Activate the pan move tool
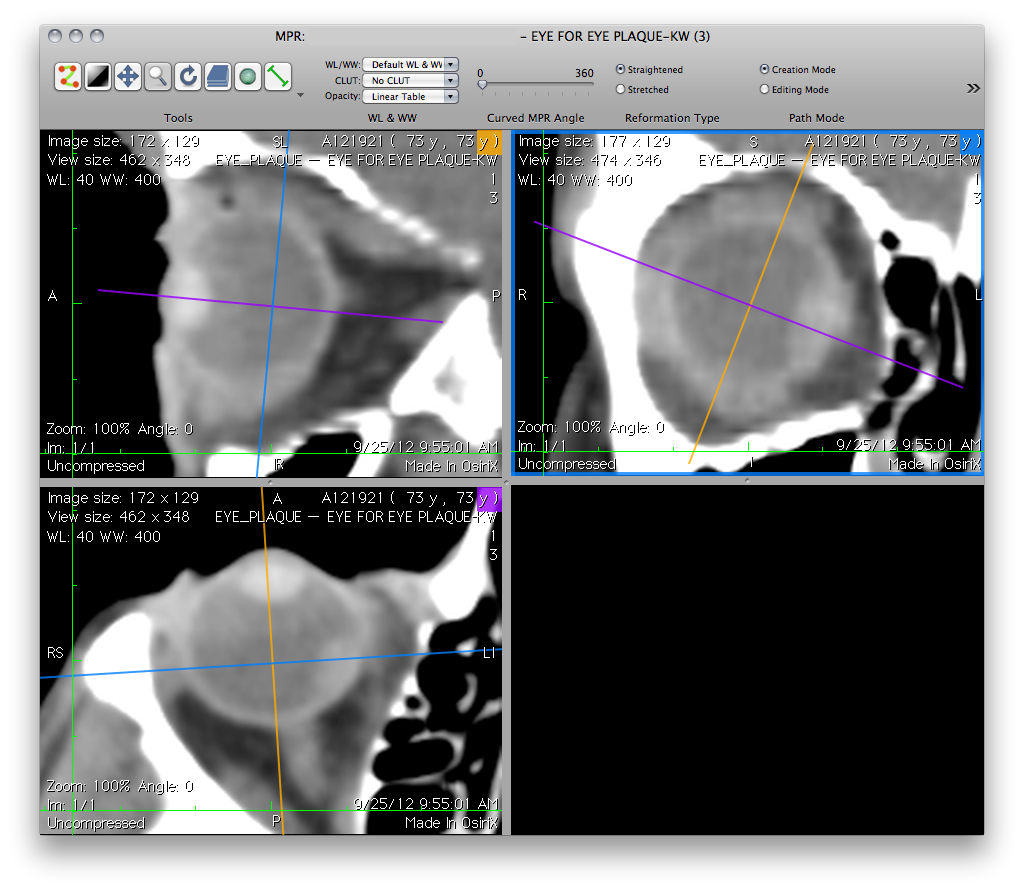Screen dimensions: 1024x890 click(128, 76)
